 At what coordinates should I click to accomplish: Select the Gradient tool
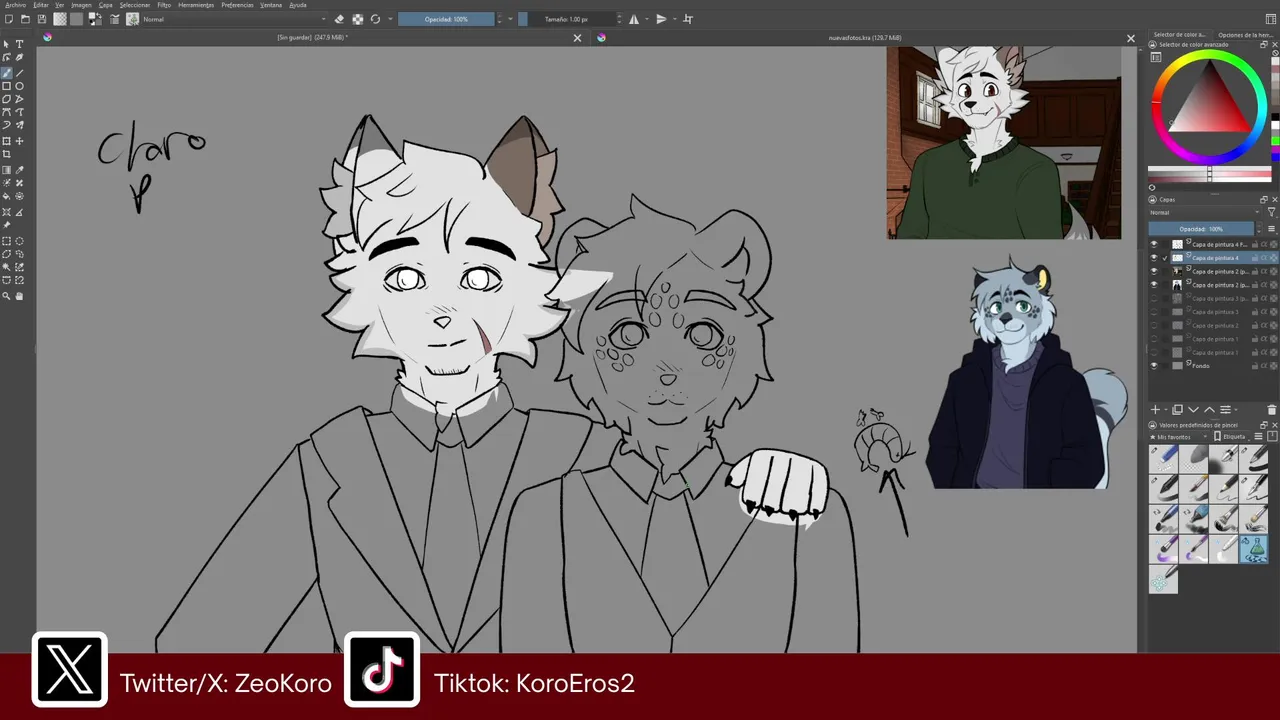[6, 169]
